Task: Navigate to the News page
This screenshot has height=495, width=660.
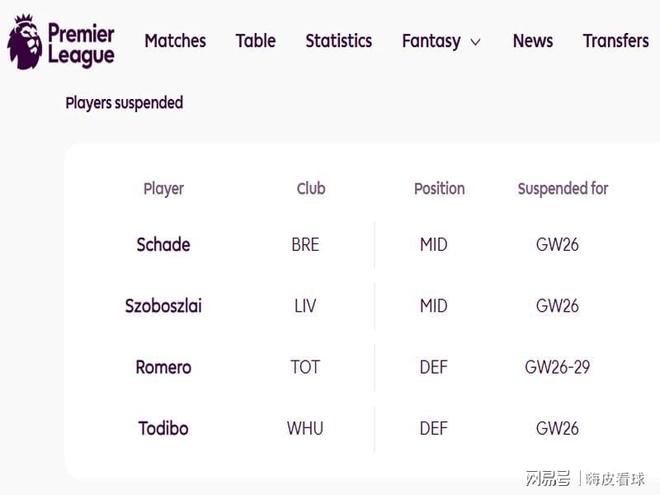Action: click(x=532, y=41)
